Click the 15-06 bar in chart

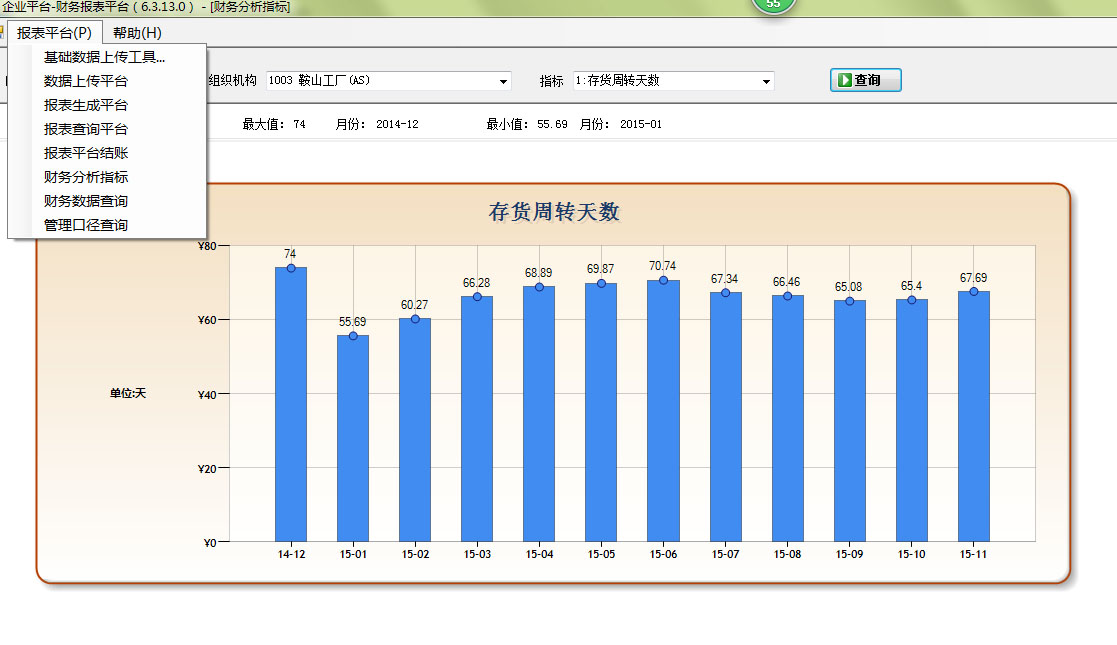click(663, 411)
